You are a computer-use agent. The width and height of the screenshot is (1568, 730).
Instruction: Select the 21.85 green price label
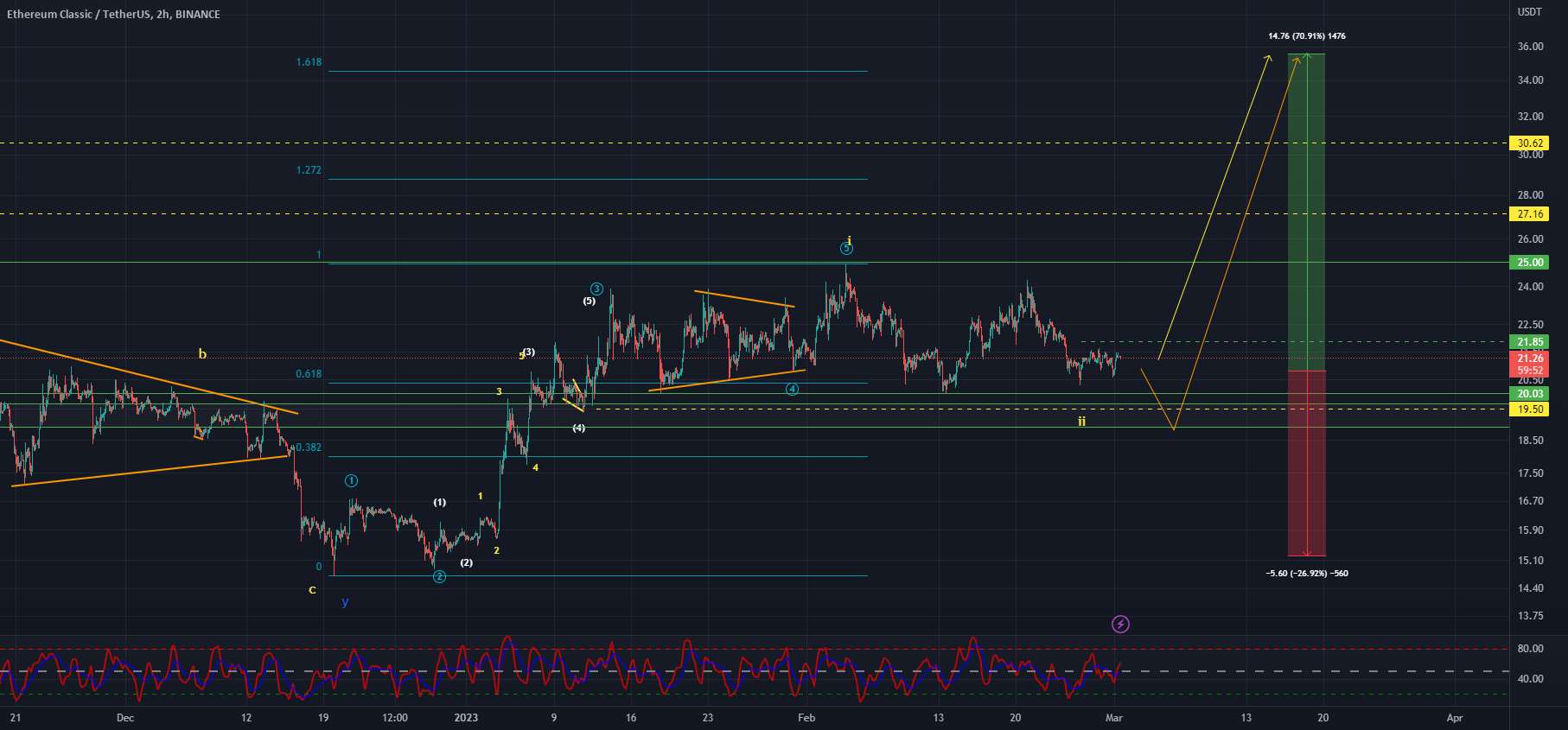point(1530,342)
